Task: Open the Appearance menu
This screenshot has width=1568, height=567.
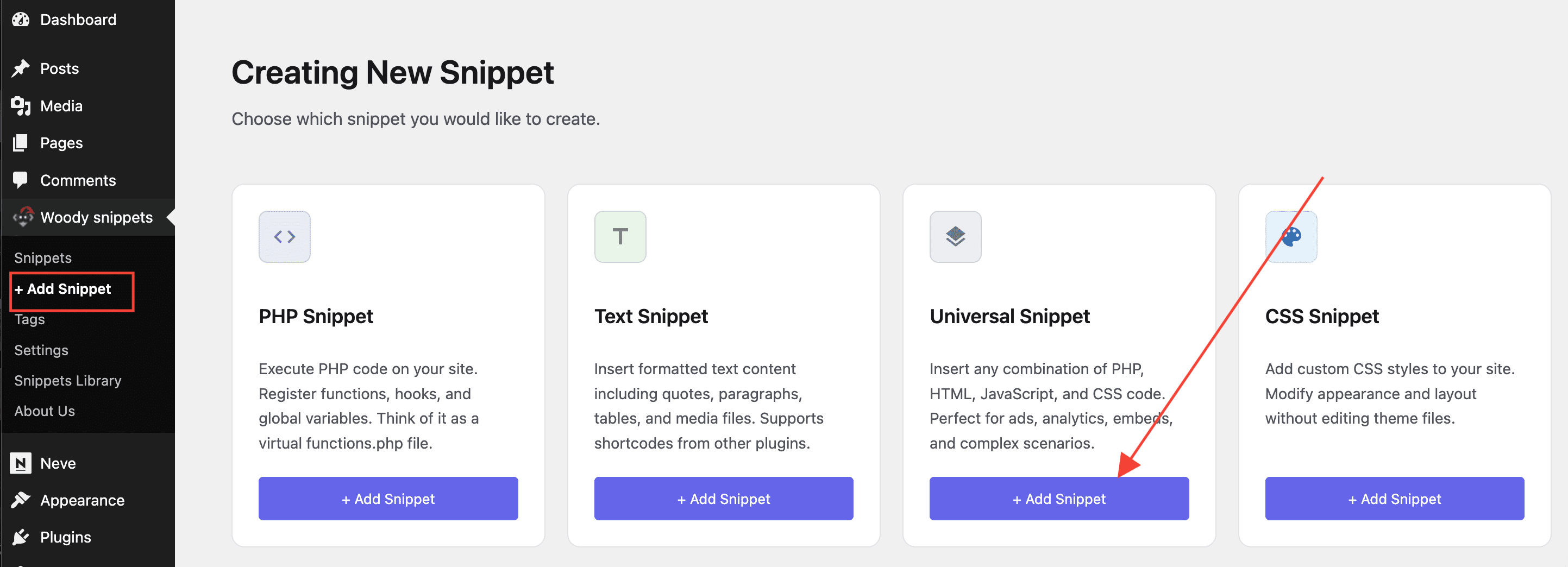Action: coord(82,500)
